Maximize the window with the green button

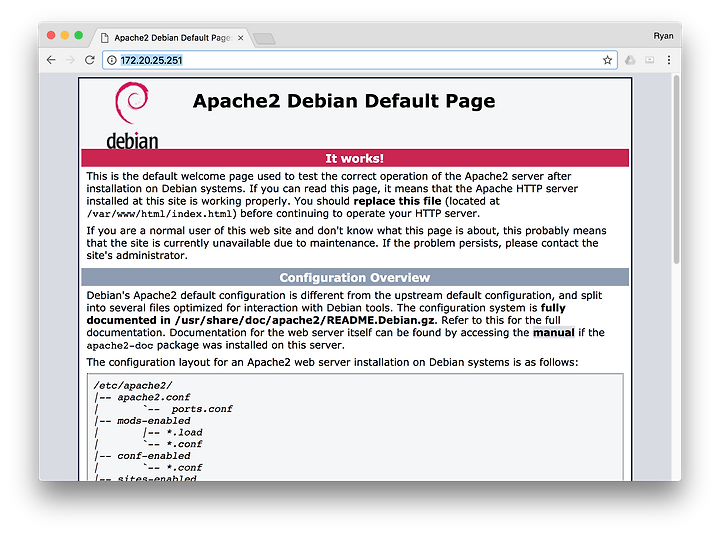click(79, 35)
